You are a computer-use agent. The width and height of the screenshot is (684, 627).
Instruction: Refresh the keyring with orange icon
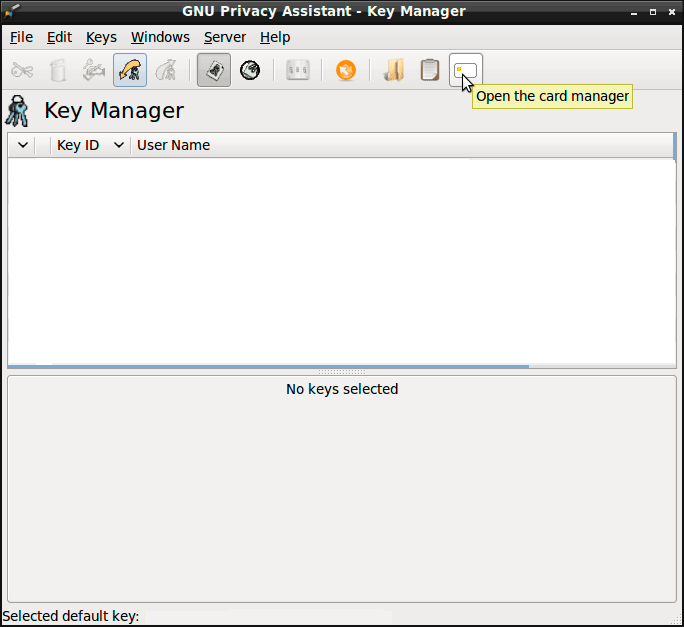click(x=346, y=70)
